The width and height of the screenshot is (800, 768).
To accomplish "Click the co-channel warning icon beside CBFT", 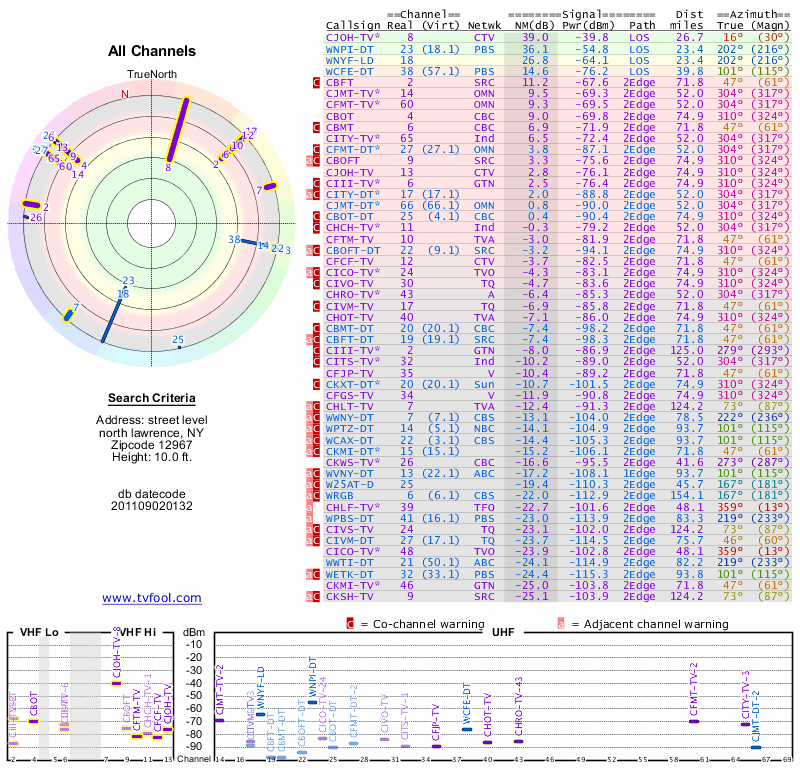I will tap(315, 82).
